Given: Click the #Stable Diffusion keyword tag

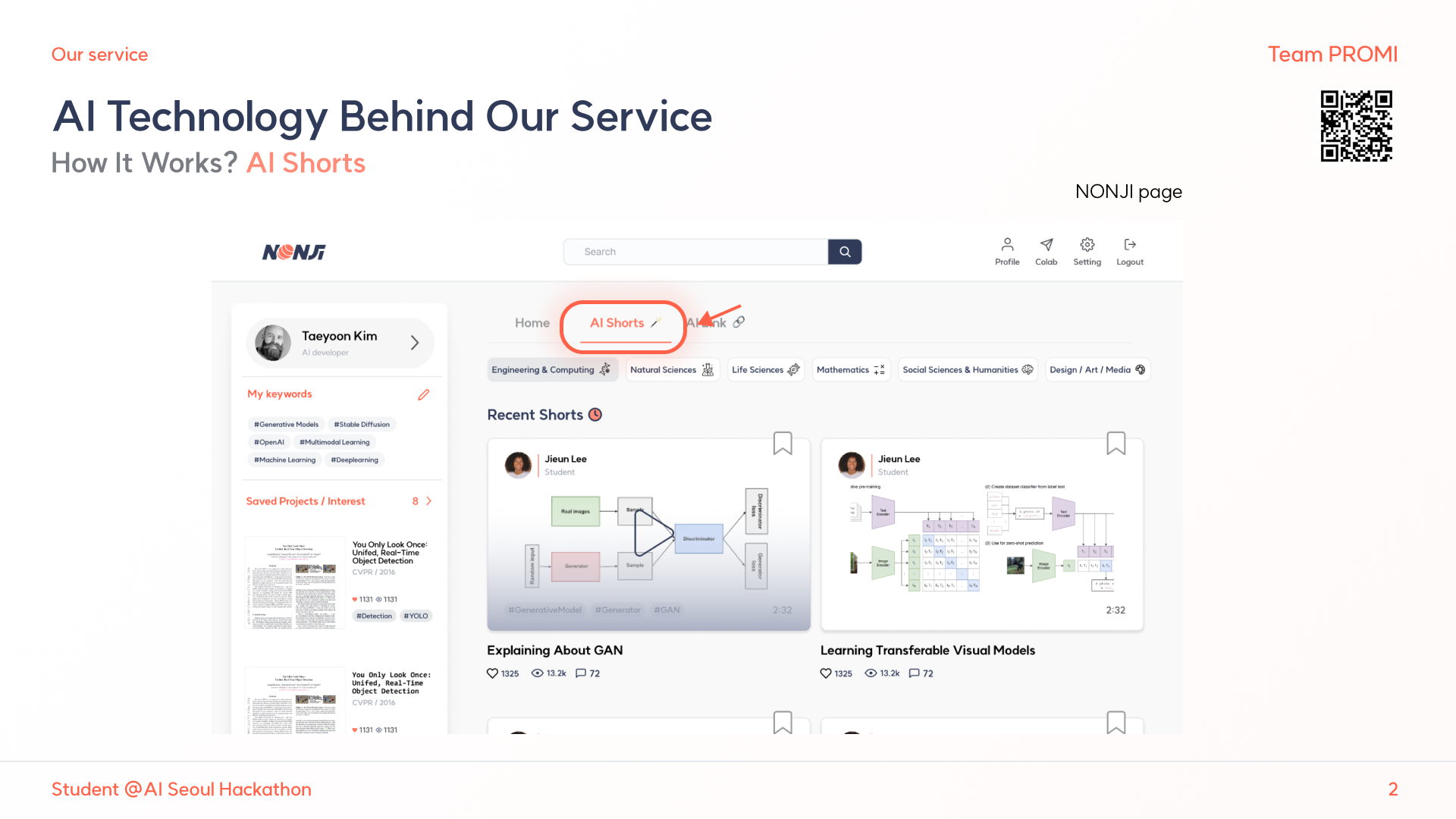Looking at the screenshot, I should tap(362, 425).
